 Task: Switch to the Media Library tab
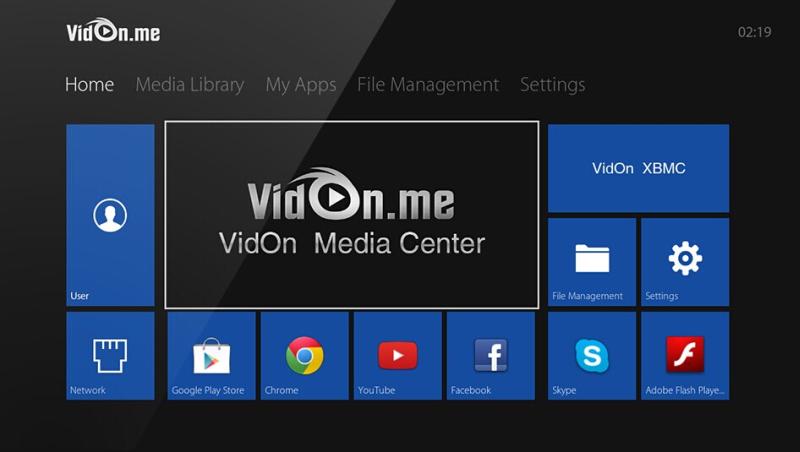pos(189,85)
